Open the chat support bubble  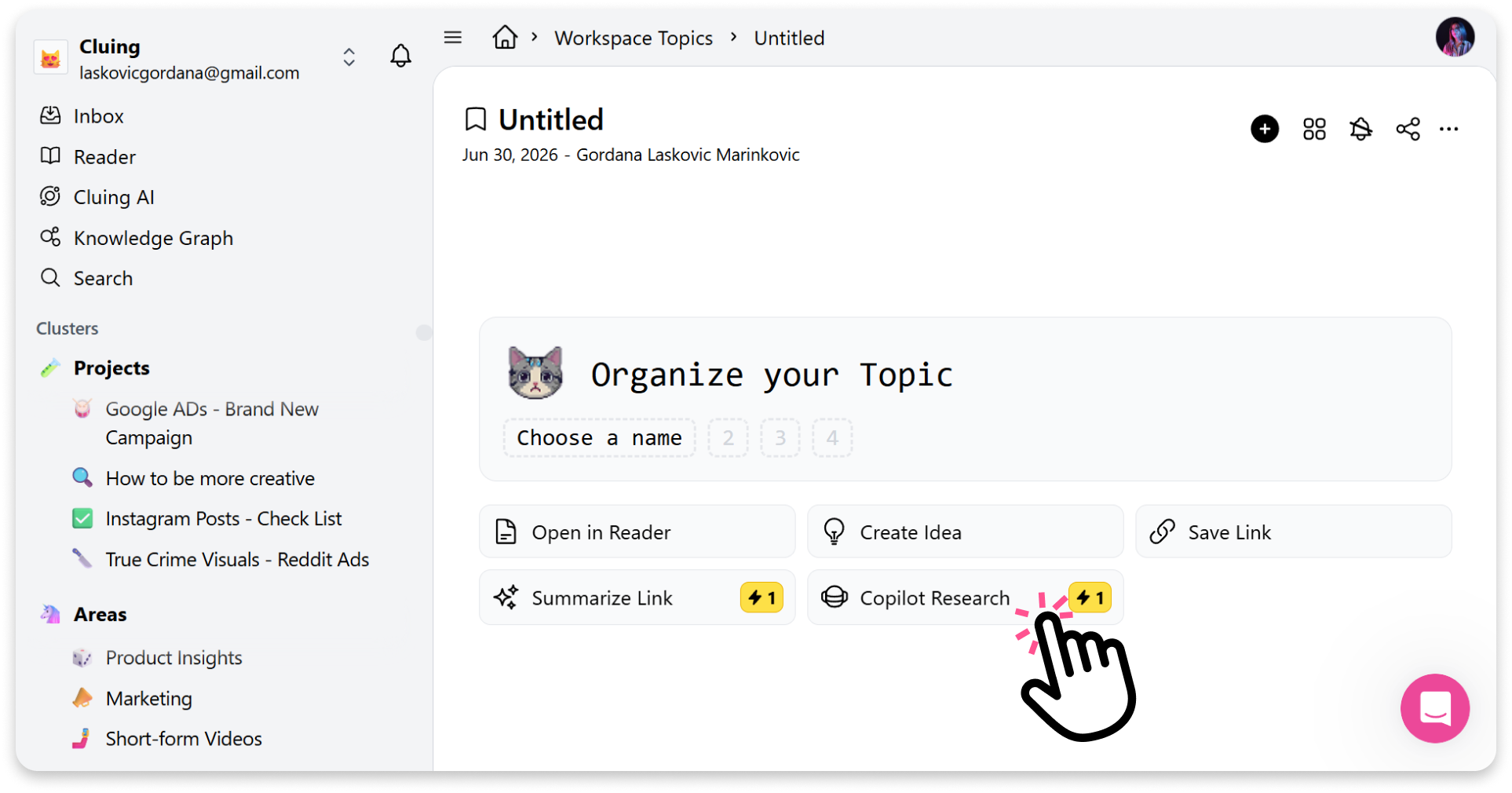coord(1434,708)
